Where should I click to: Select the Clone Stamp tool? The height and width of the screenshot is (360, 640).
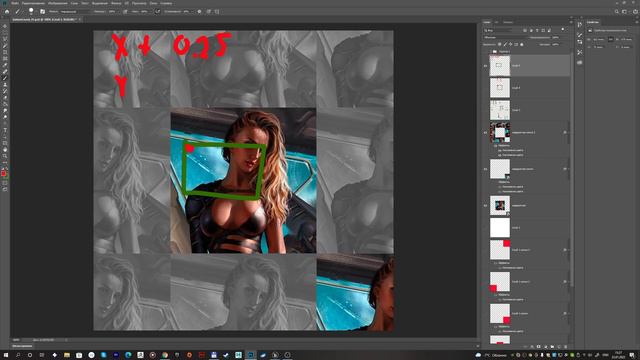[5, 84]
